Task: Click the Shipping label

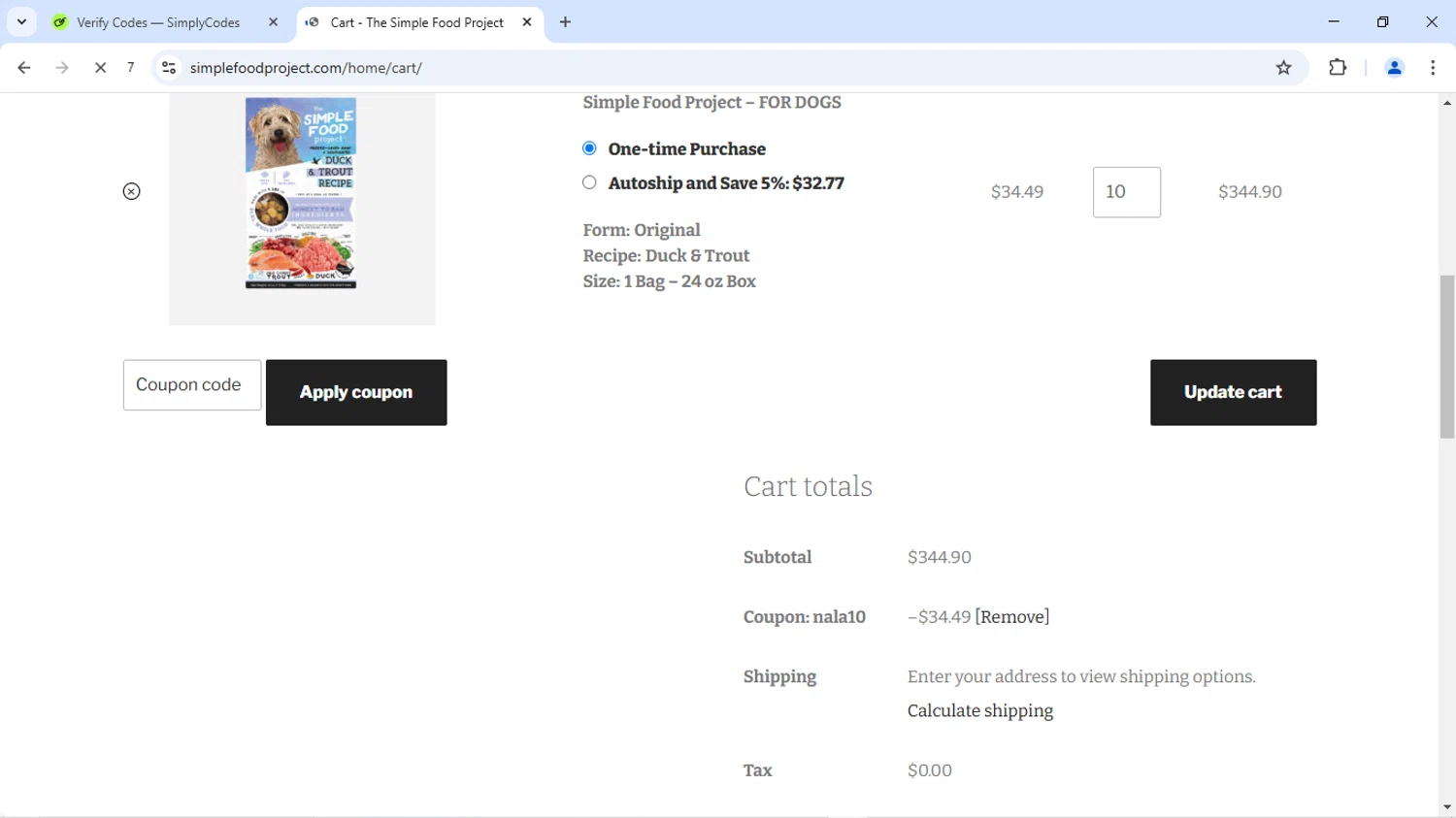Action: 779,677
